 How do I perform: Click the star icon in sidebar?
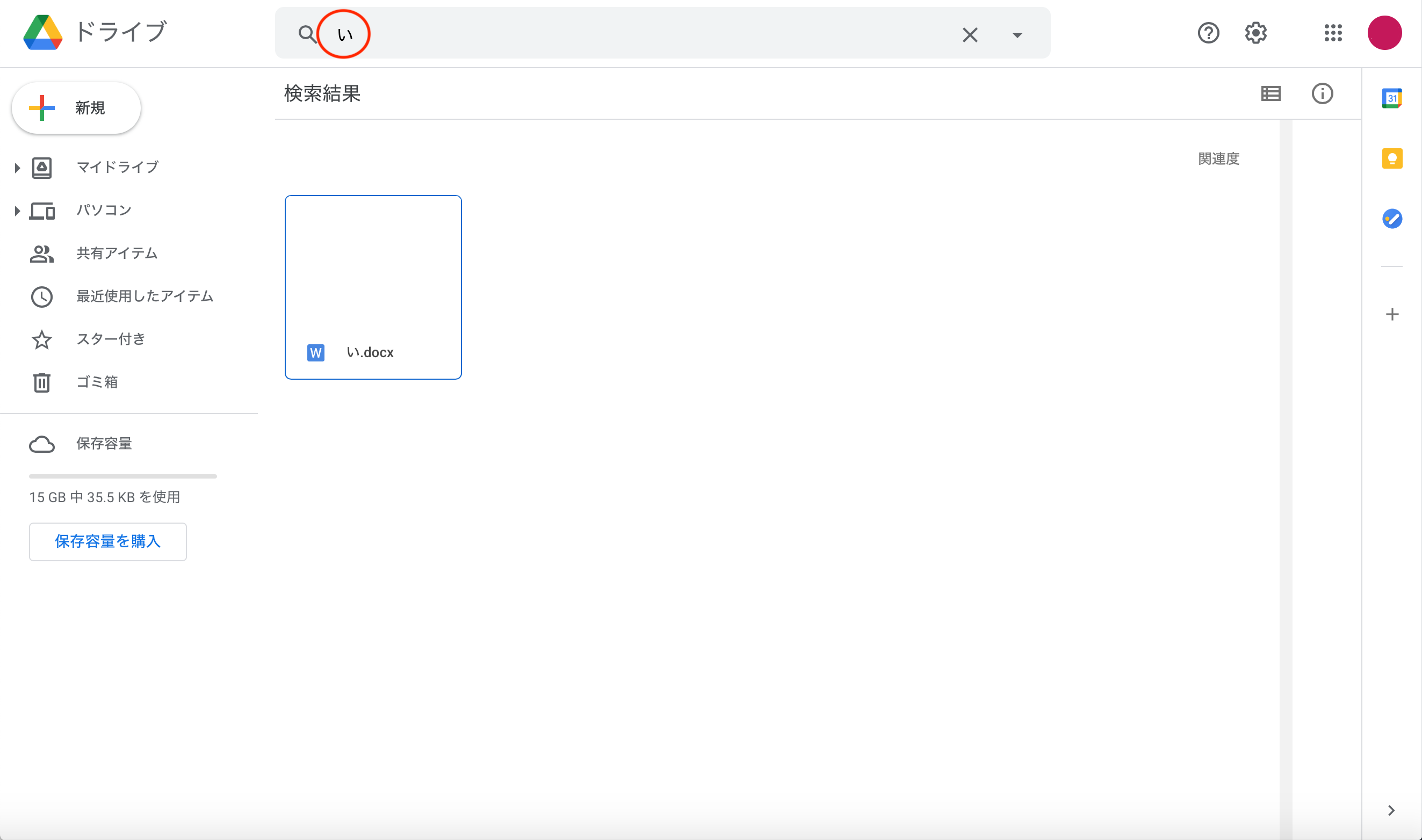(x=41, y=339)
